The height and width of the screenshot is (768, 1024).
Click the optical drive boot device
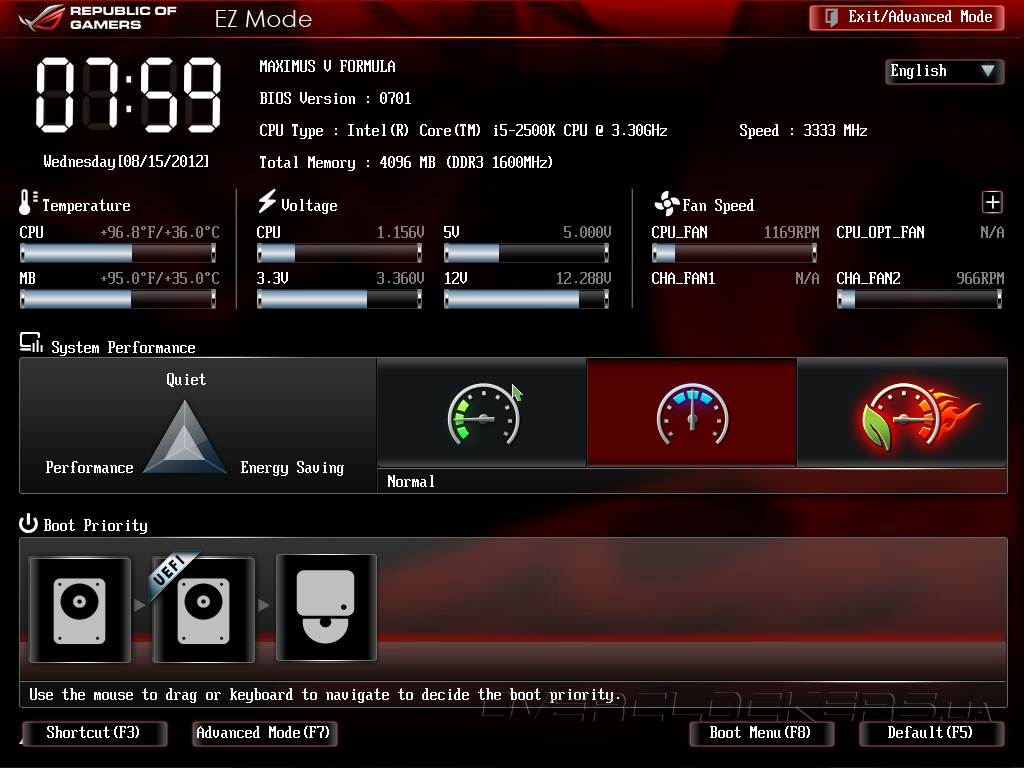pos(326,608)
